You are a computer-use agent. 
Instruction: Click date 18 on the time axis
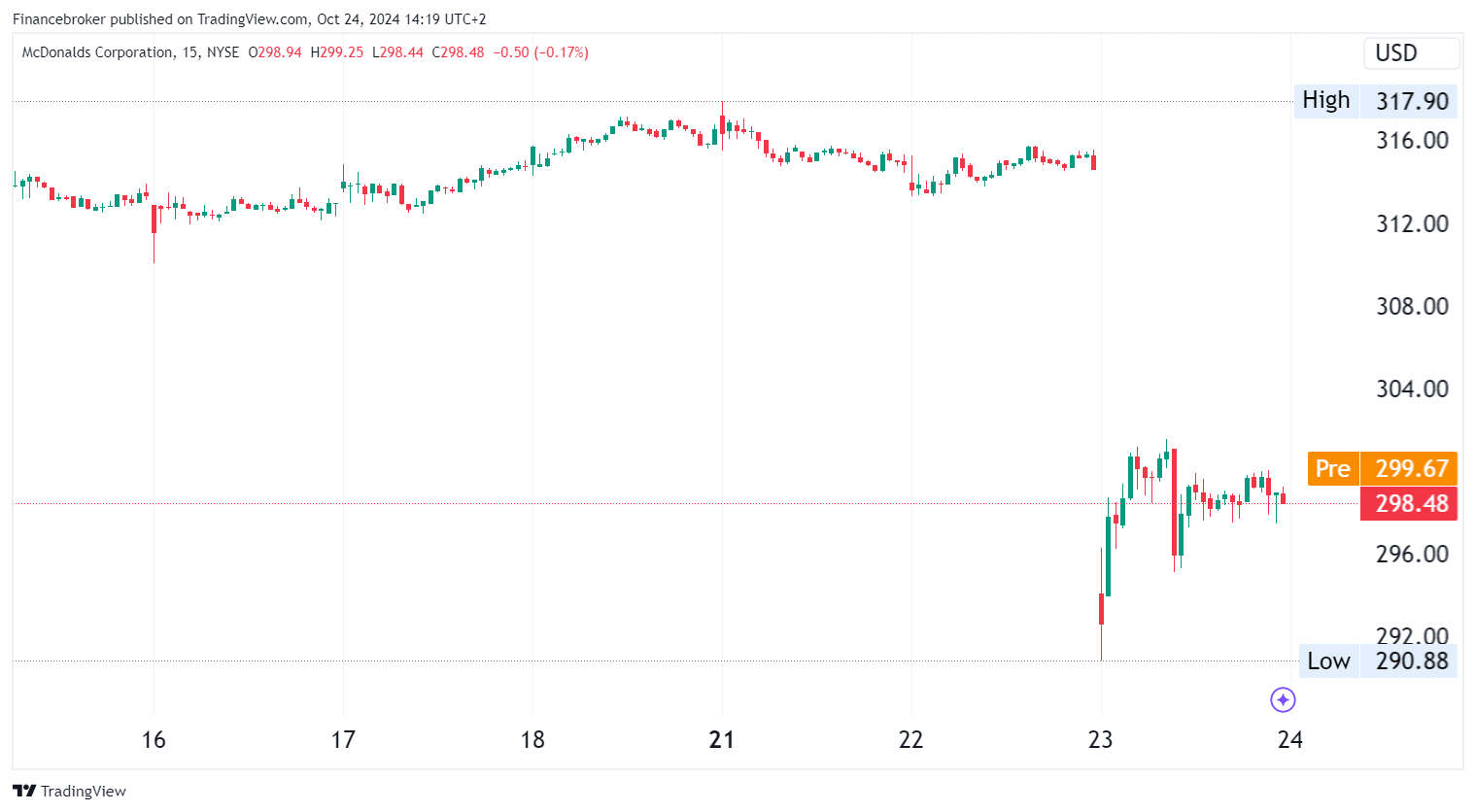point(532,740)
